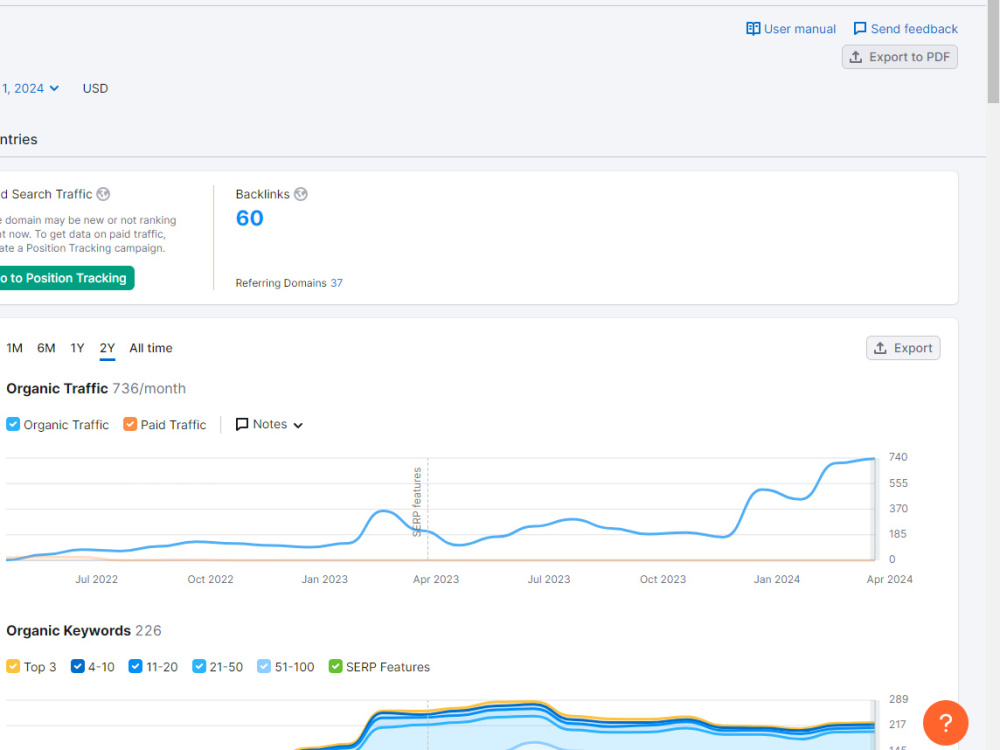1000x750 pixels.
Task: Select the 6M time range tab
Action: 46,348
